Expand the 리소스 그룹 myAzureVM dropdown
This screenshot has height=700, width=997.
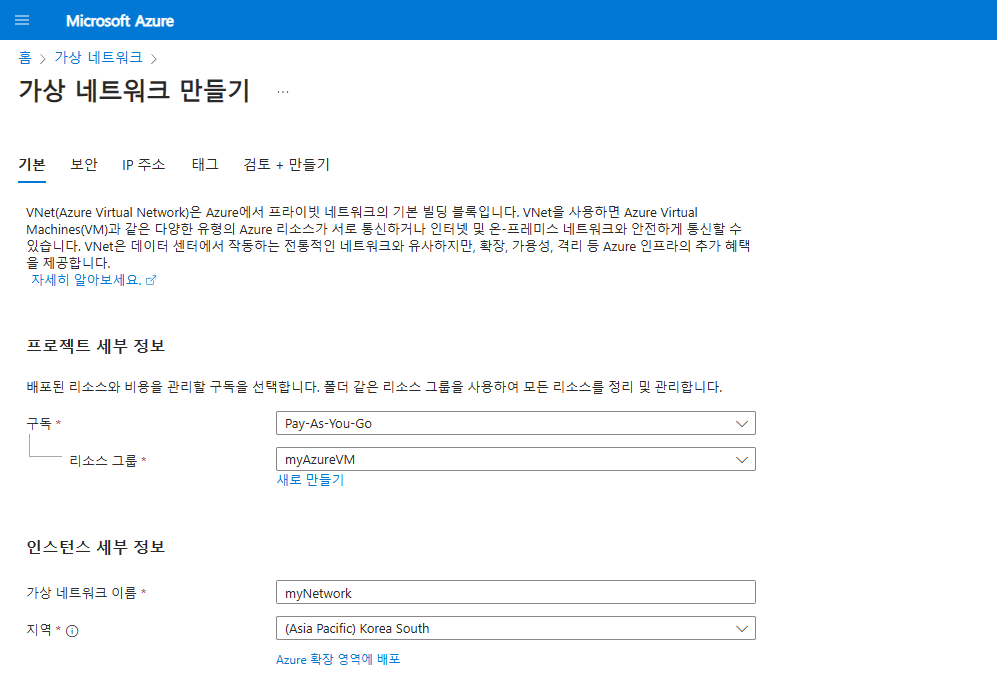(516, 459)
